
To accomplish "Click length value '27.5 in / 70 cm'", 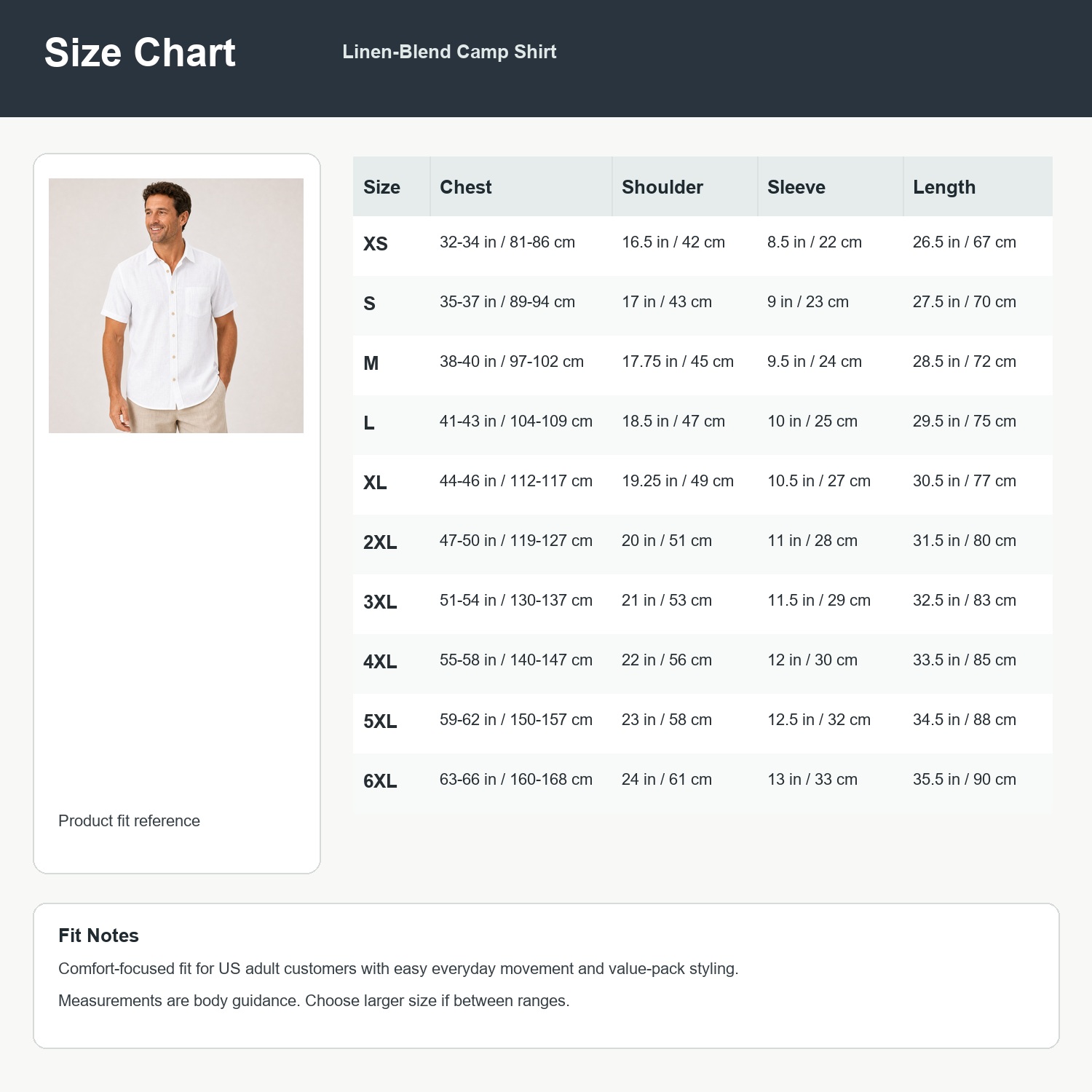I will coord(965,302).
